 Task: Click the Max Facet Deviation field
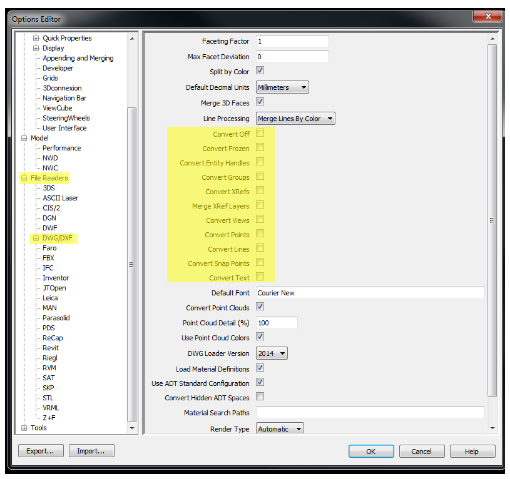coord(292,56)
